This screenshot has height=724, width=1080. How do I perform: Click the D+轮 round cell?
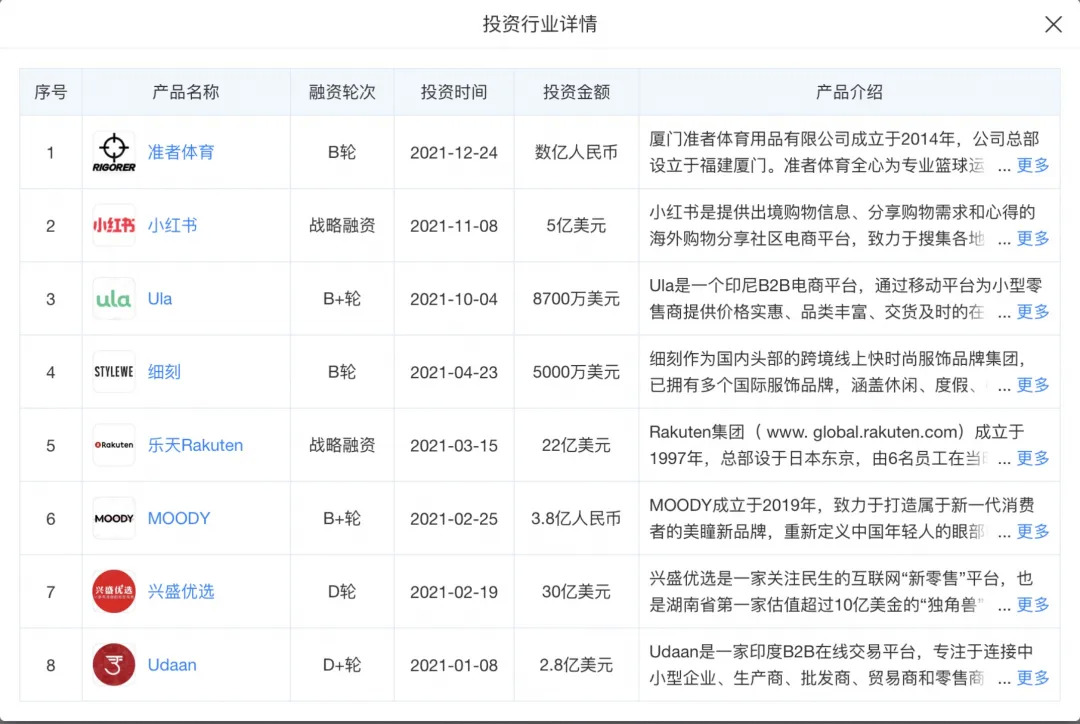(x=342, y=665)
